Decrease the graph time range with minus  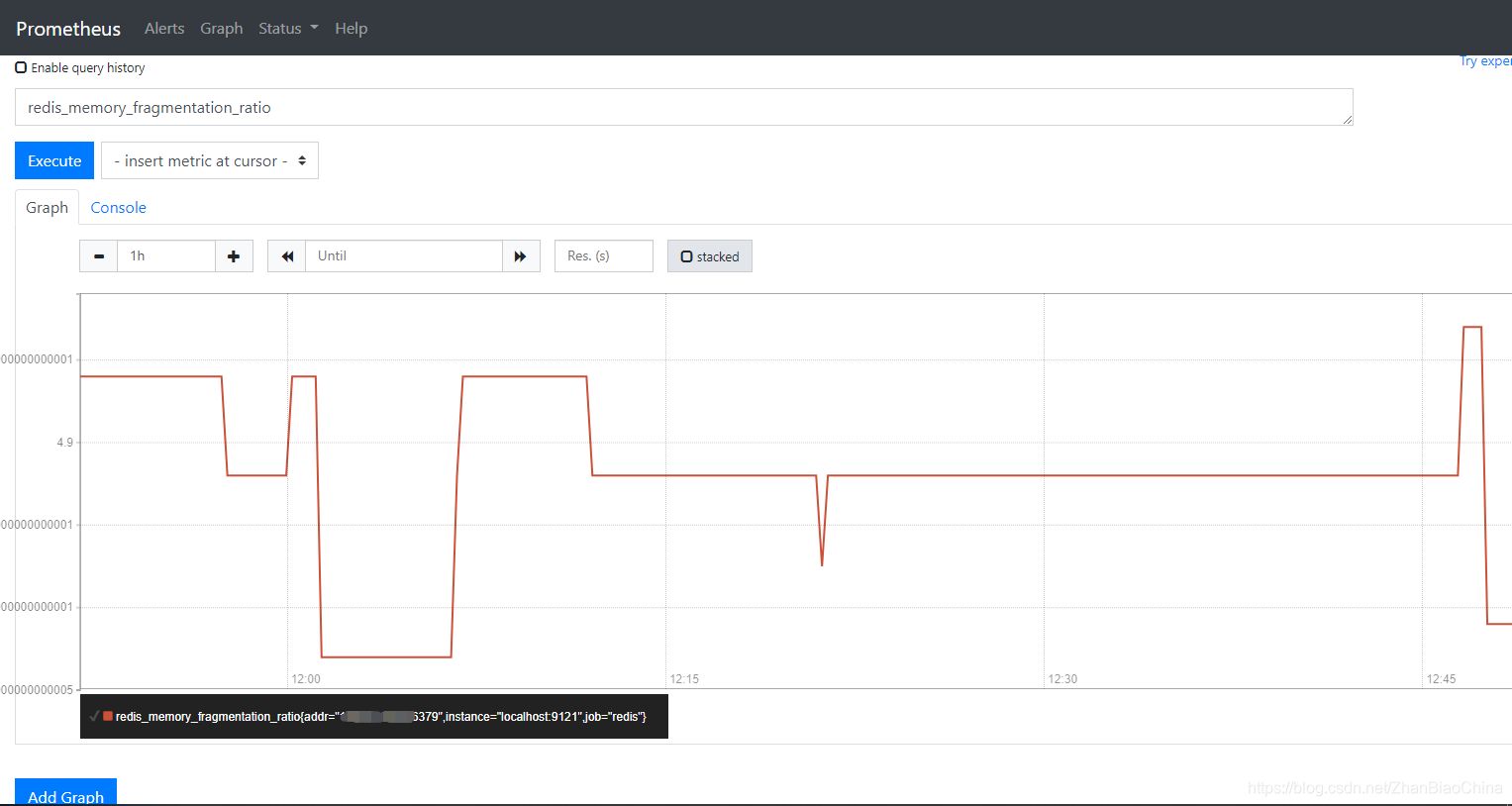click(x=99, y=256)
